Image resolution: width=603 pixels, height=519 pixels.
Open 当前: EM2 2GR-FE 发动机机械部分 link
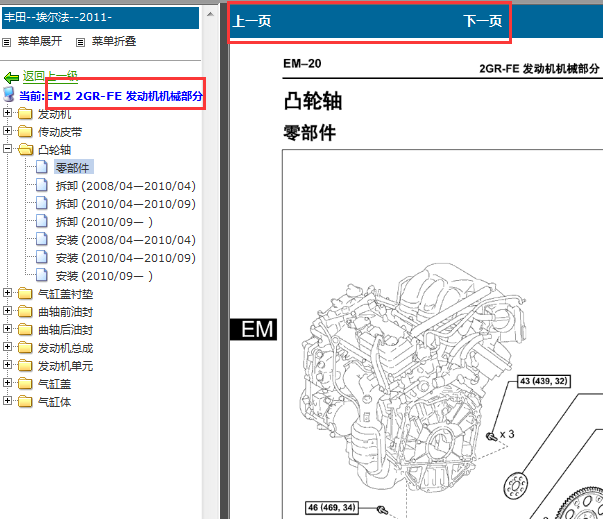coord(111,96)
